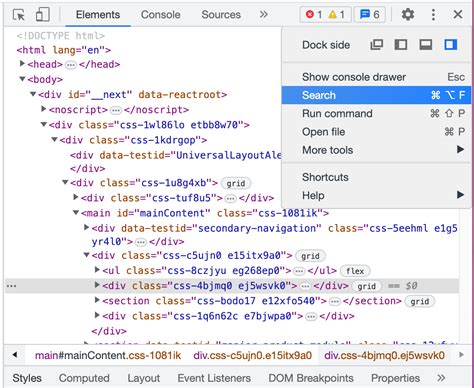This screenshot has height=388, width=474.
Task: Click breadcrumb div.css-4bjmq0.ej5wsvk0
Action: 384,355
